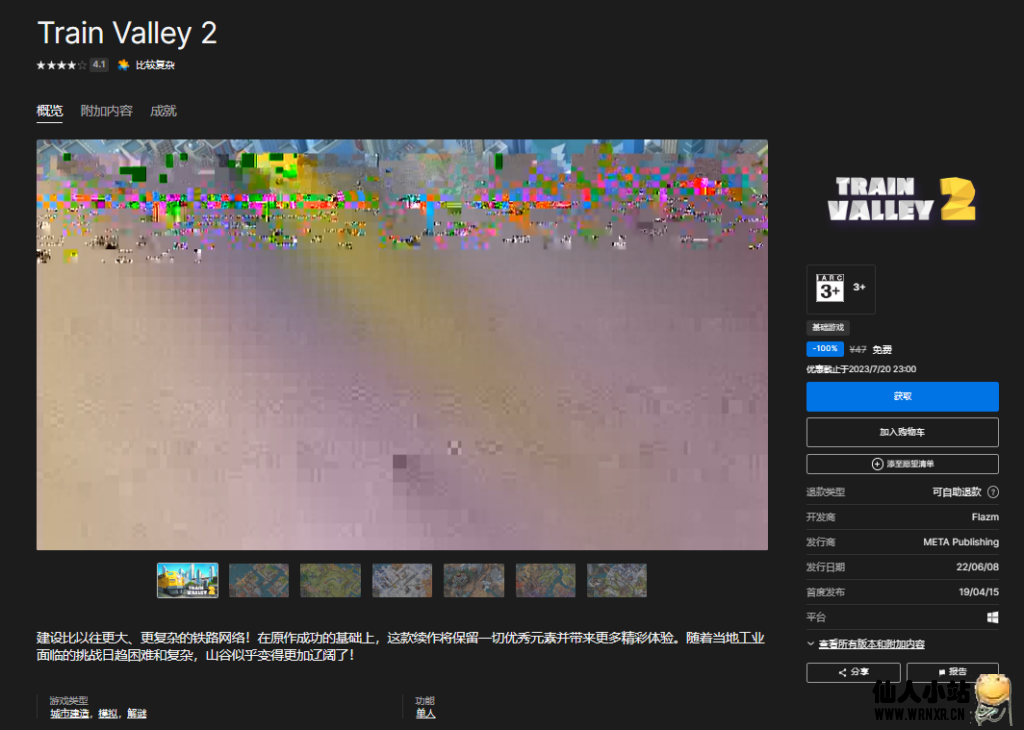Open the 成就 tab
This screenshot has height=730, width=1024.
[x=163, y=111]
